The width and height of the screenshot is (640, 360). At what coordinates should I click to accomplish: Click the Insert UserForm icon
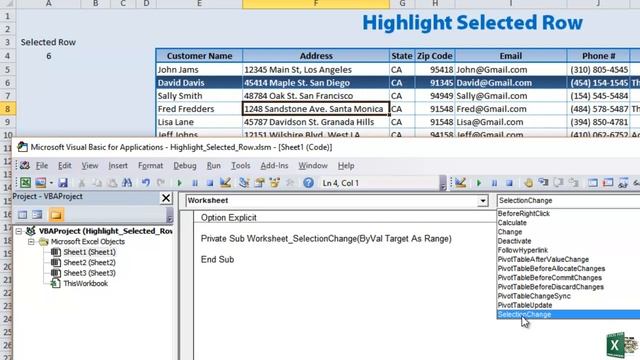[x=40, y=183]
